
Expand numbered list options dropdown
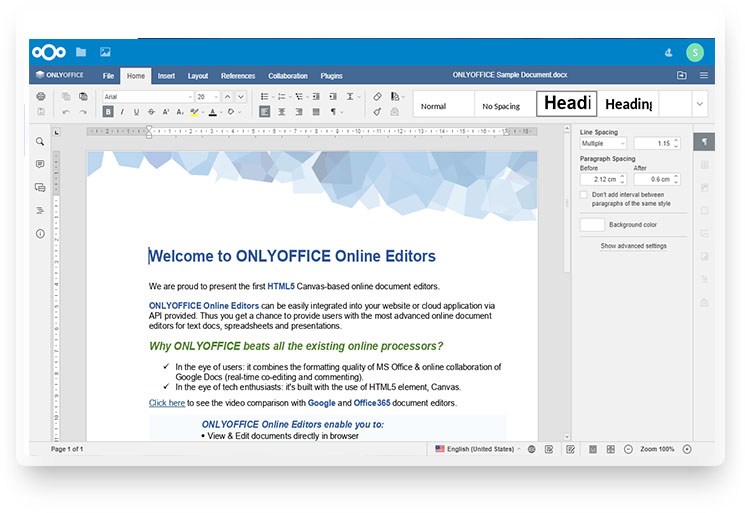tap(290, 97)
